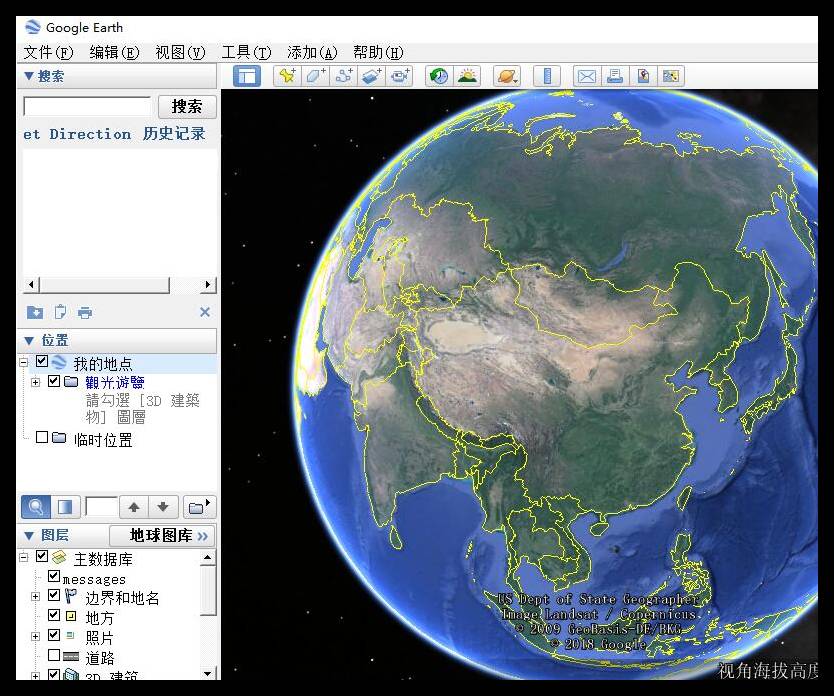Click the 搜索 search button

tap(187, 106)
